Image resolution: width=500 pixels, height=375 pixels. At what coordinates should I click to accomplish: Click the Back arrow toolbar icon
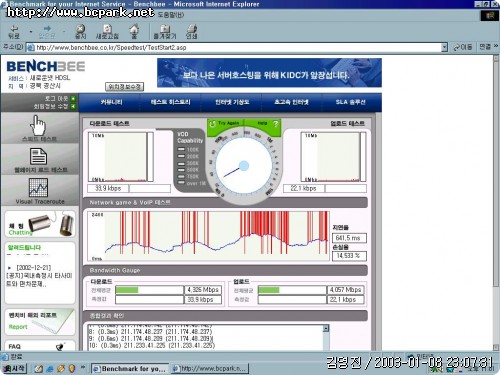point(14,29)
